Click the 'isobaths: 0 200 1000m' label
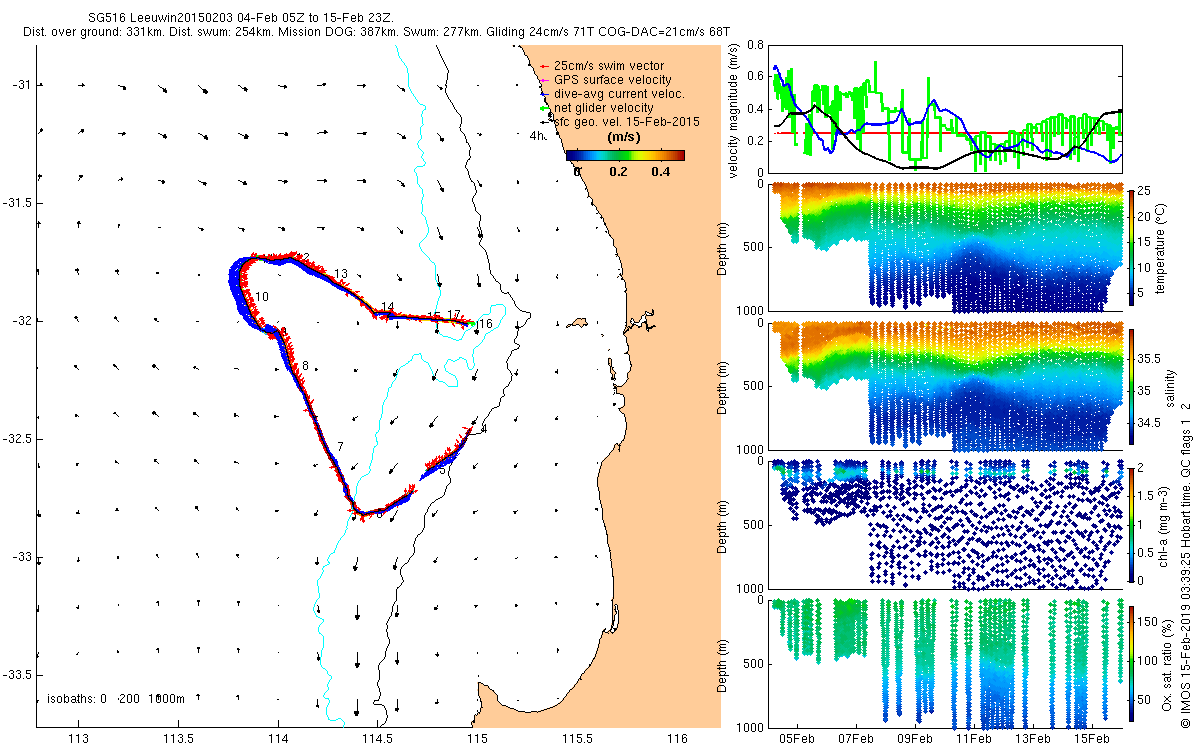 pyautogui.click(x=116, y=699)
